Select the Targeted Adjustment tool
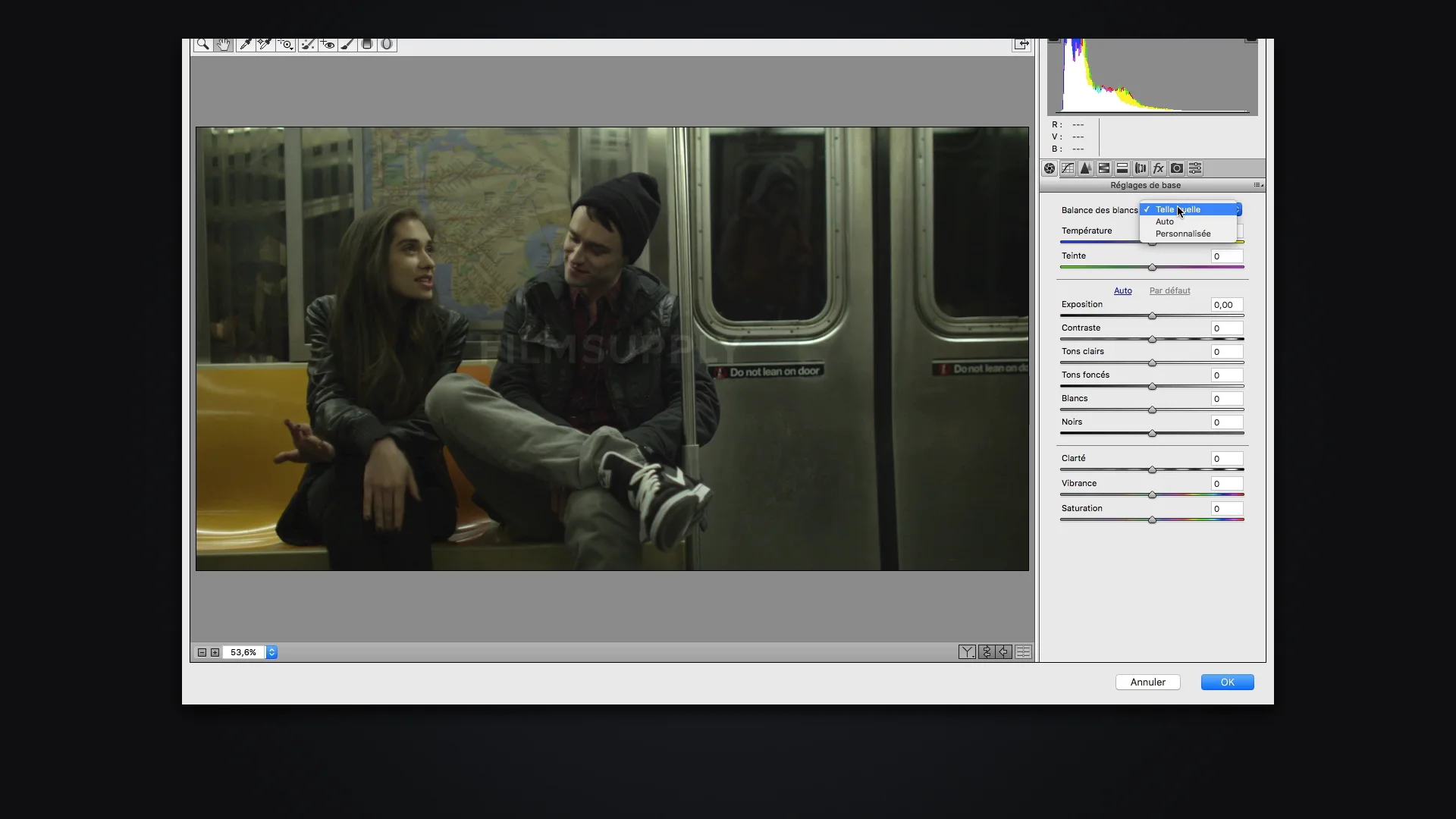The width and height of the screenshot is (1456, 819). pyautogui.click(x=285, y=44)
